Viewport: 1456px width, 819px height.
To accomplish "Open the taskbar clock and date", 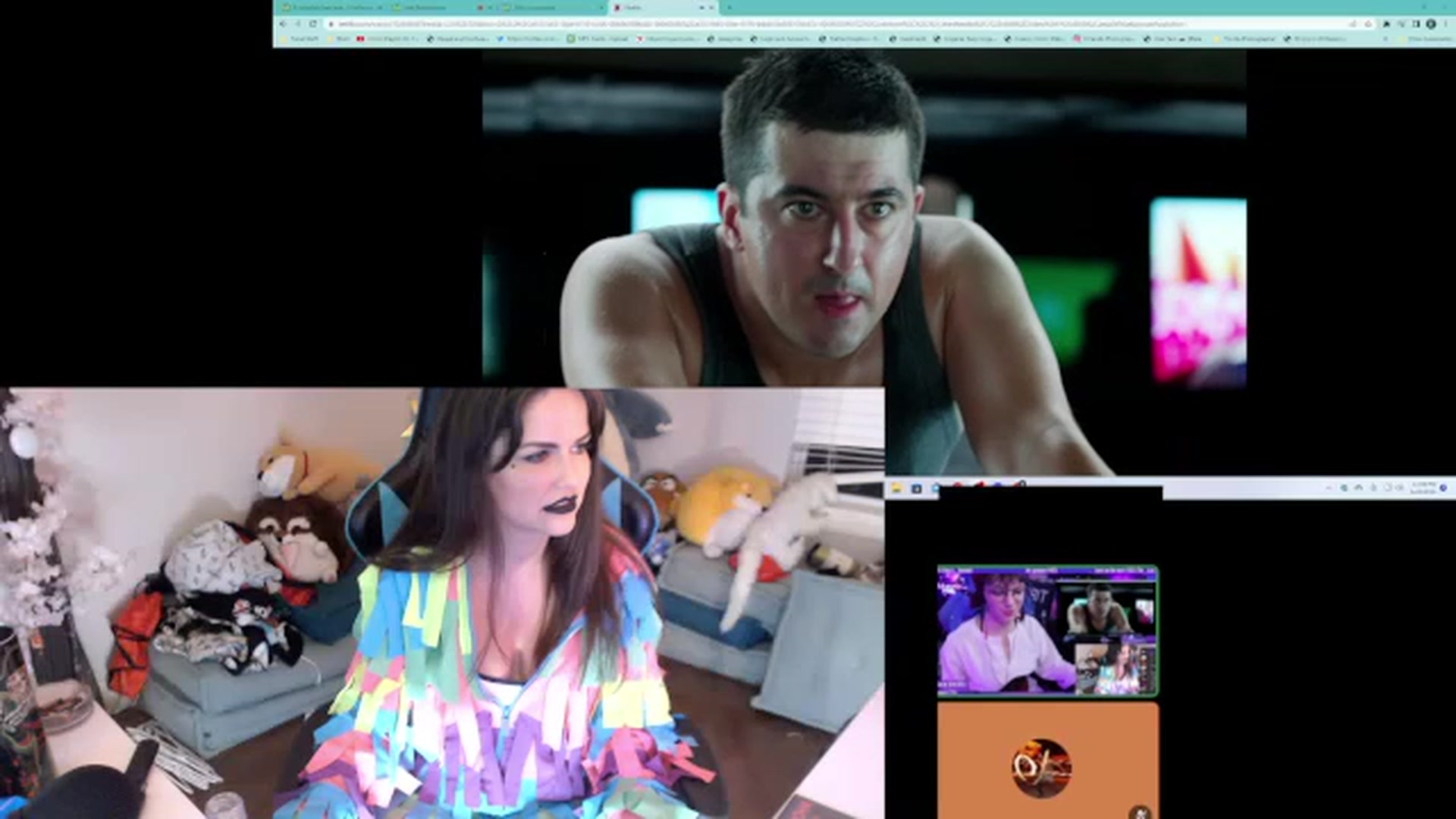I will pyautogui.click(x=1423, y=488).
